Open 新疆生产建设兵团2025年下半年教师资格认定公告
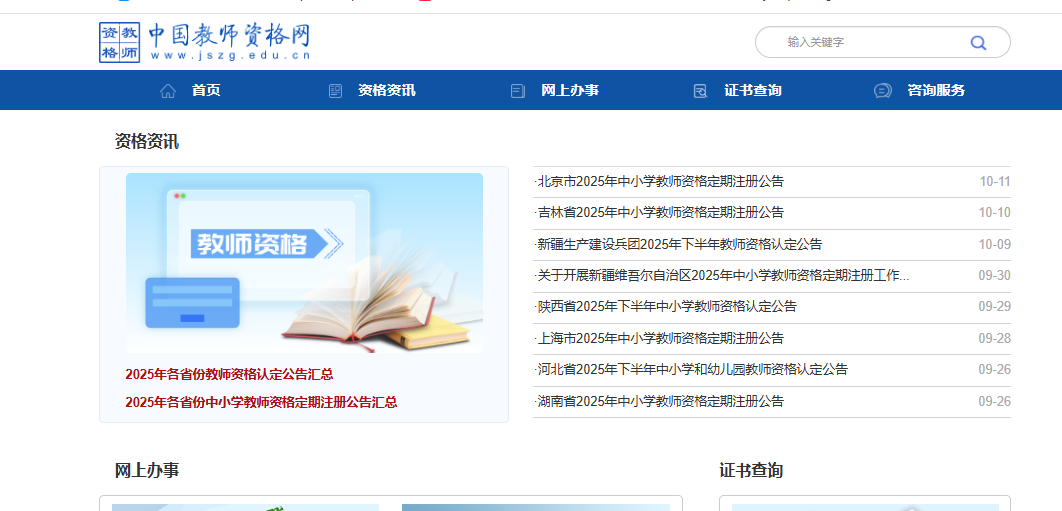 (679, 244)
